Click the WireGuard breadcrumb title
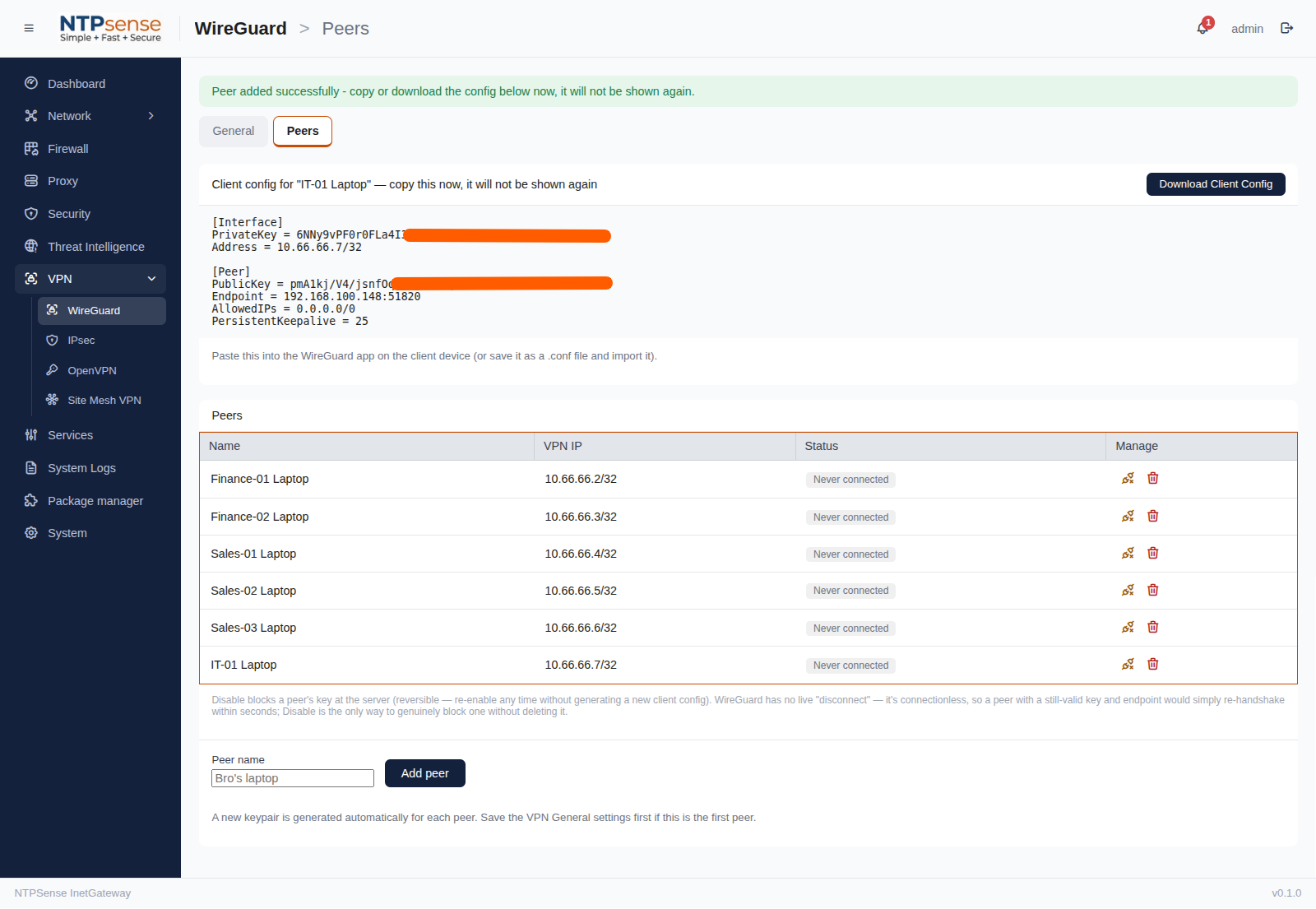Viewport: 1316px width, 909px height. [x=241, y=29]
